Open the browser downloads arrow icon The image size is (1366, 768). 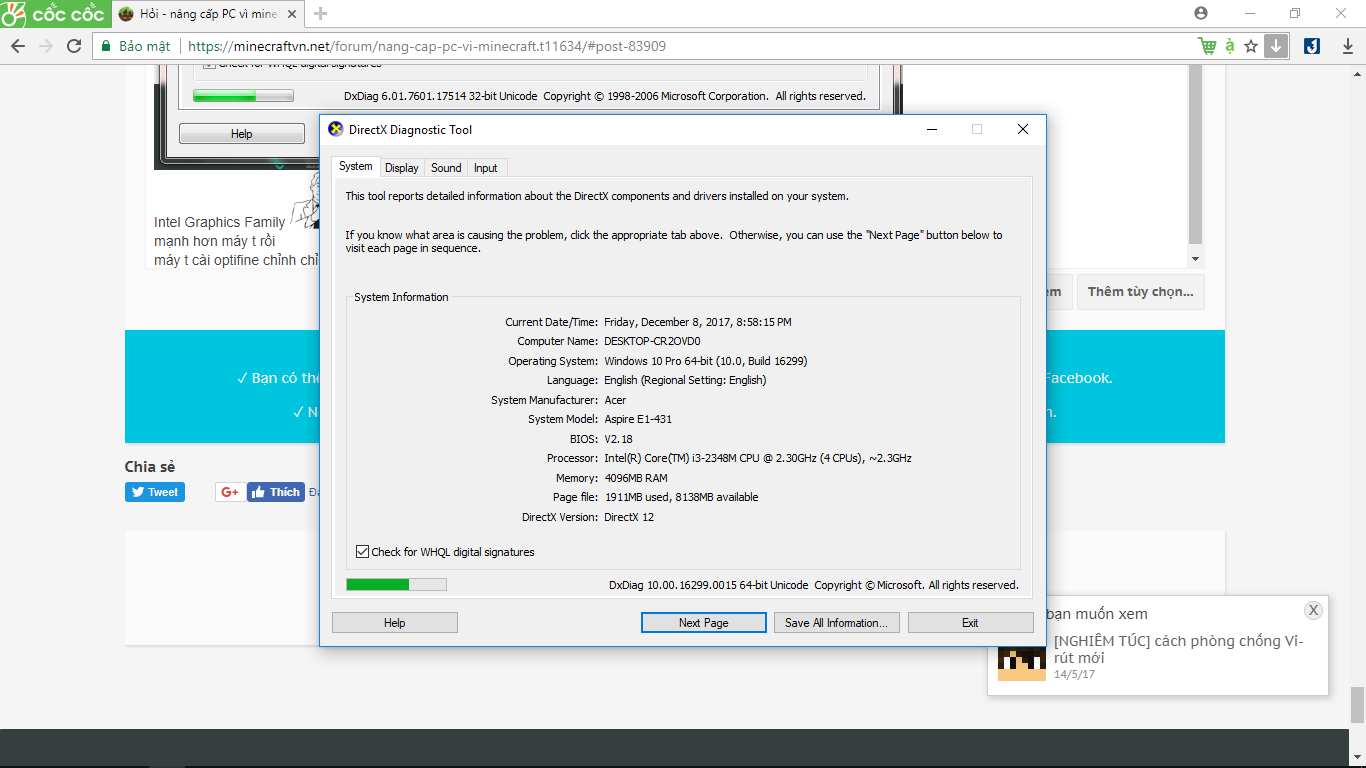(1348, 46)
